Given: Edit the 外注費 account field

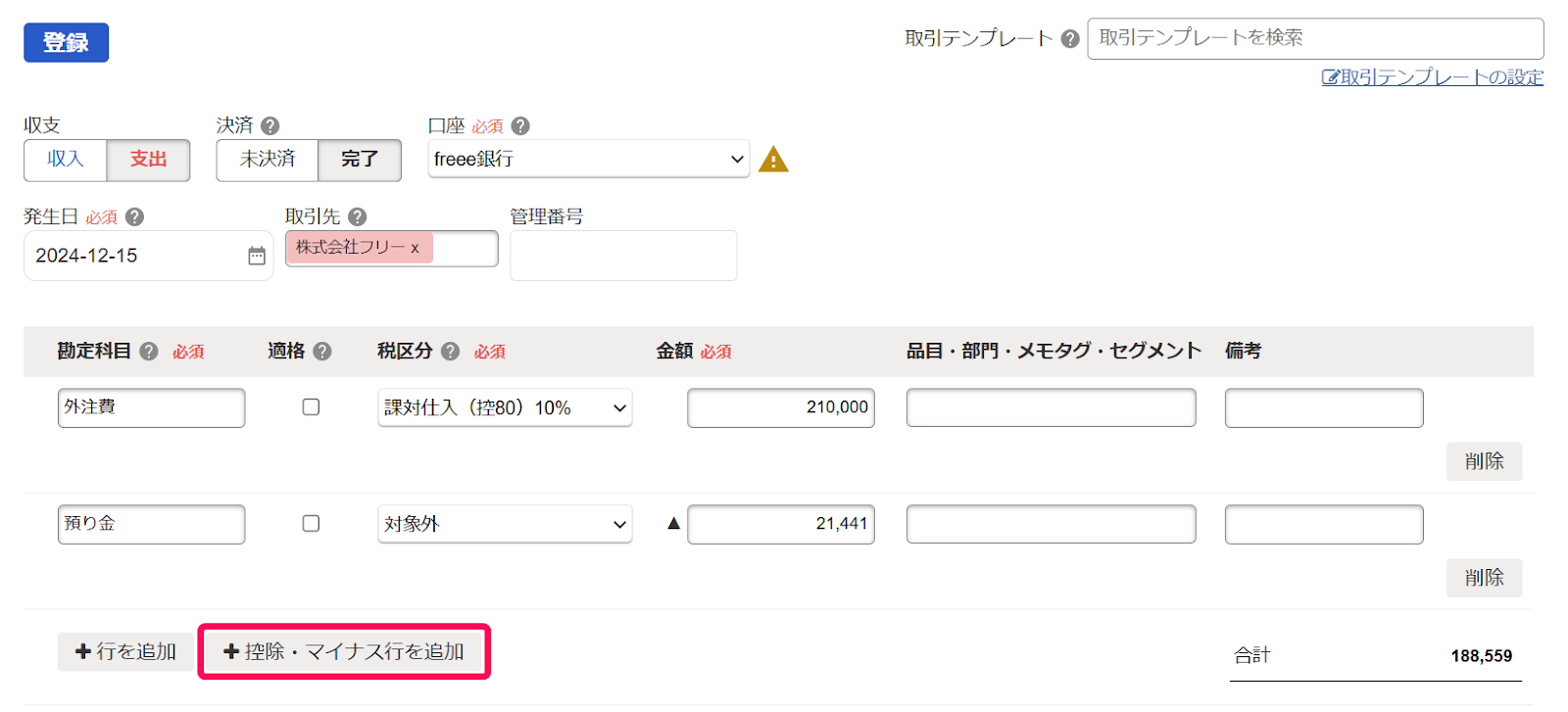Looking at the screenshot, I should 151,407.
